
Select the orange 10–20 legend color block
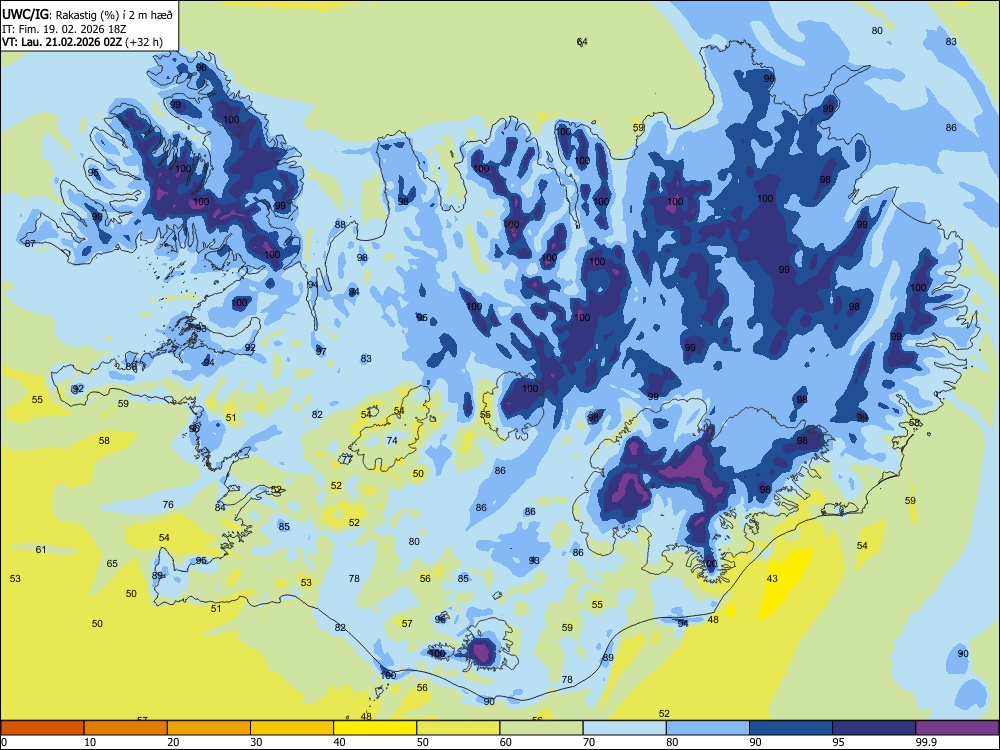[x=126, y=728]
